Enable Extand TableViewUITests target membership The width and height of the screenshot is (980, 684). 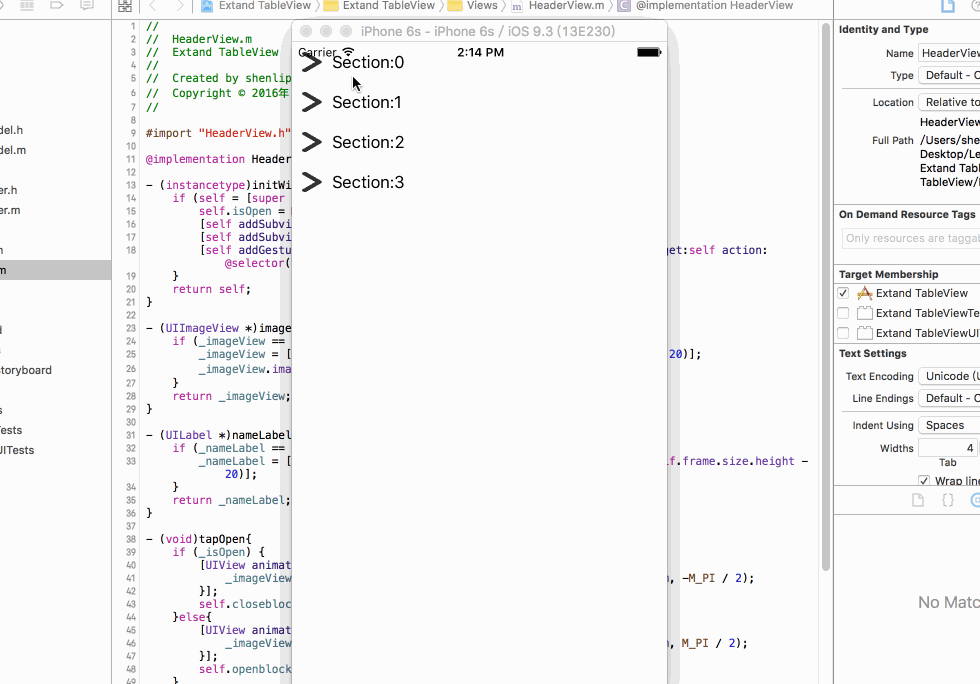click(841, 332)
